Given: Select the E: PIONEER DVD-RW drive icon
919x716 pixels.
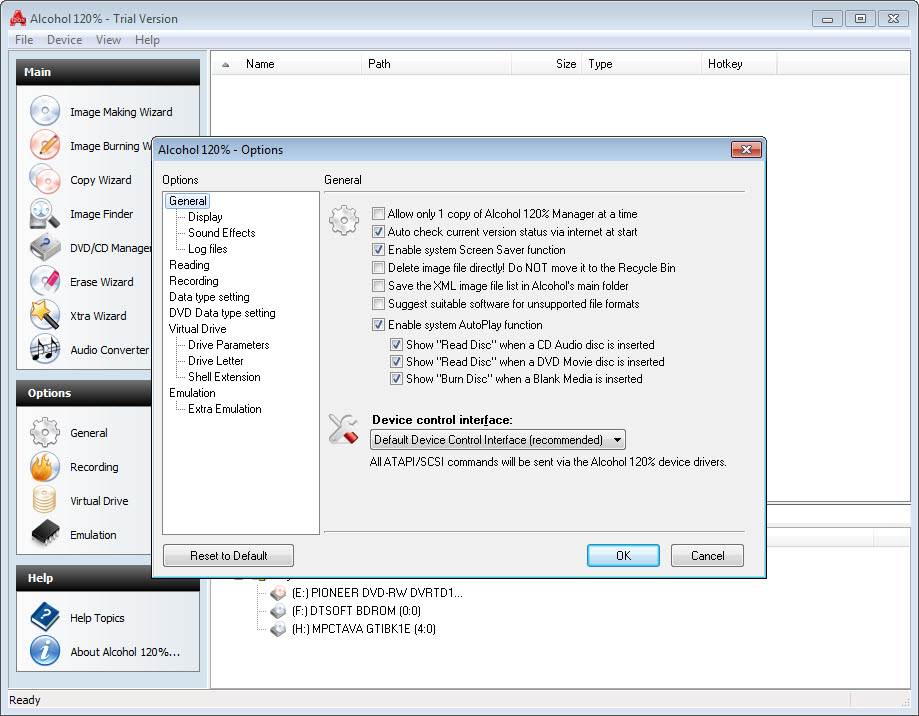Looking at the screenshot, I should click(x=278, y=593).
